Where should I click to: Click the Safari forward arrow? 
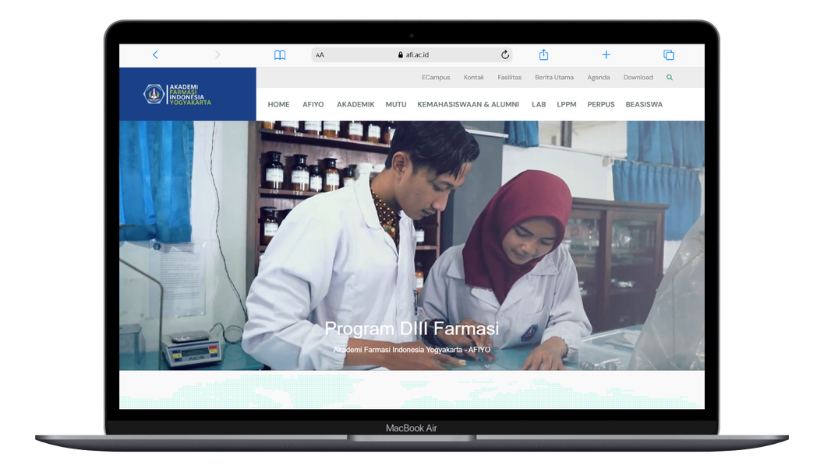pos(217,55)
